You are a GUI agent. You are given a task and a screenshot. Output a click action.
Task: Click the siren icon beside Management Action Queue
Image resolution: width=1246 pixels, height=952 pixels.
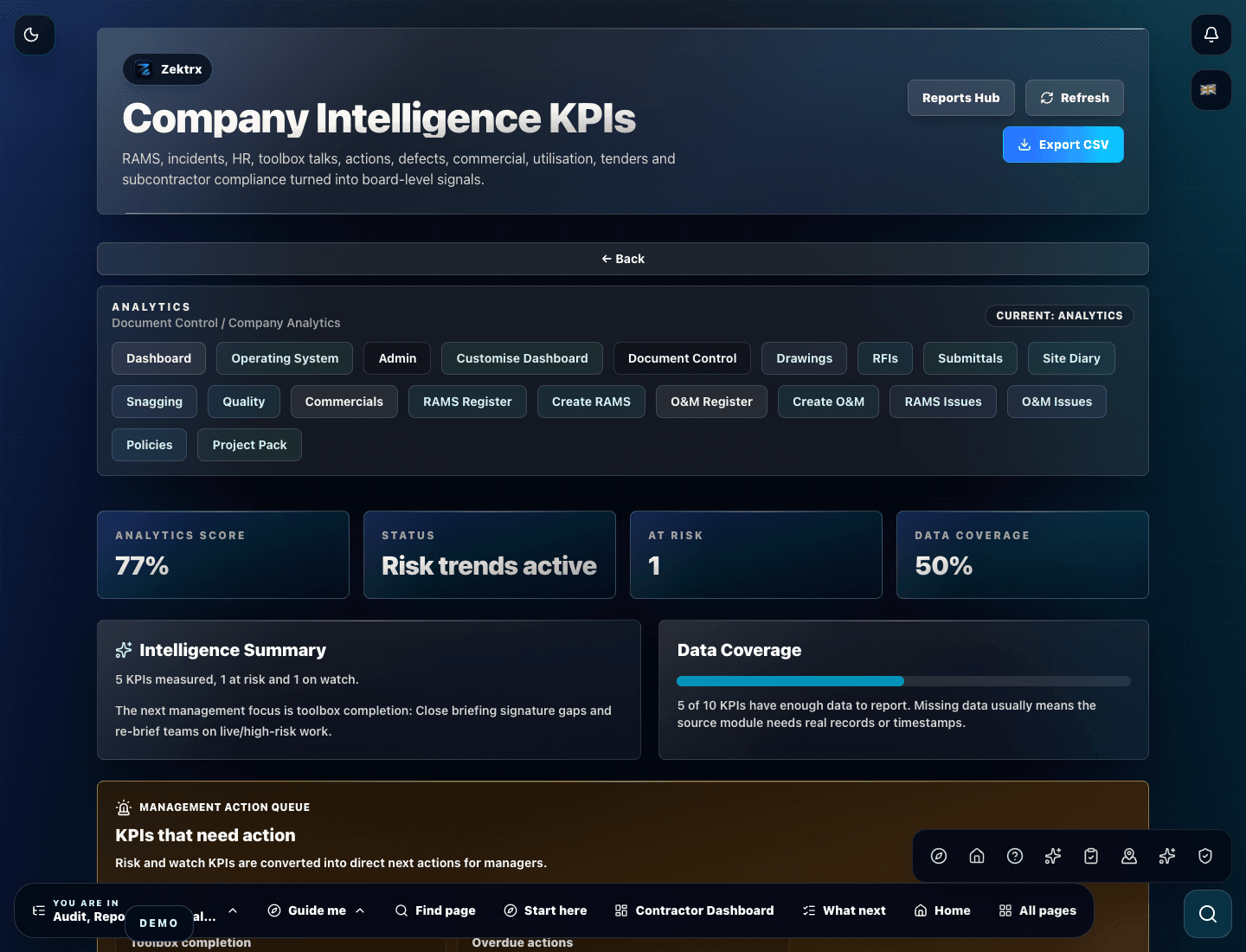coord(124,807)
